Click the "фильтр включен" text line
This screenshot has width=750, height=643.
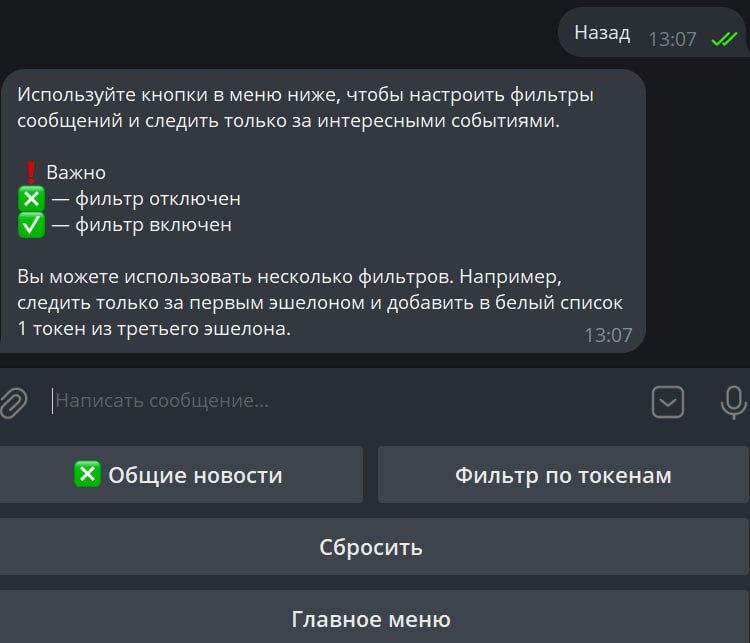(153, 225)
